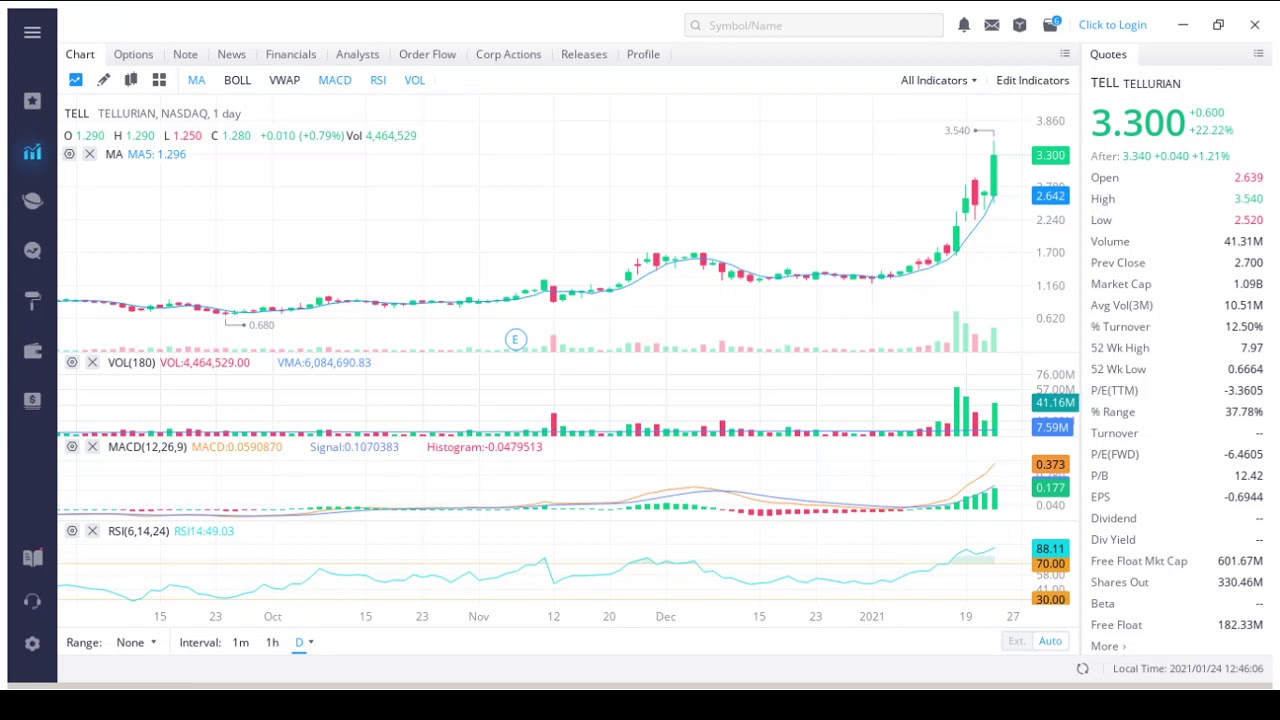Toggle the MACD indicator button
Image resolution: width=1280 pixels, height=720 pixels.
(x=335, y=80)
